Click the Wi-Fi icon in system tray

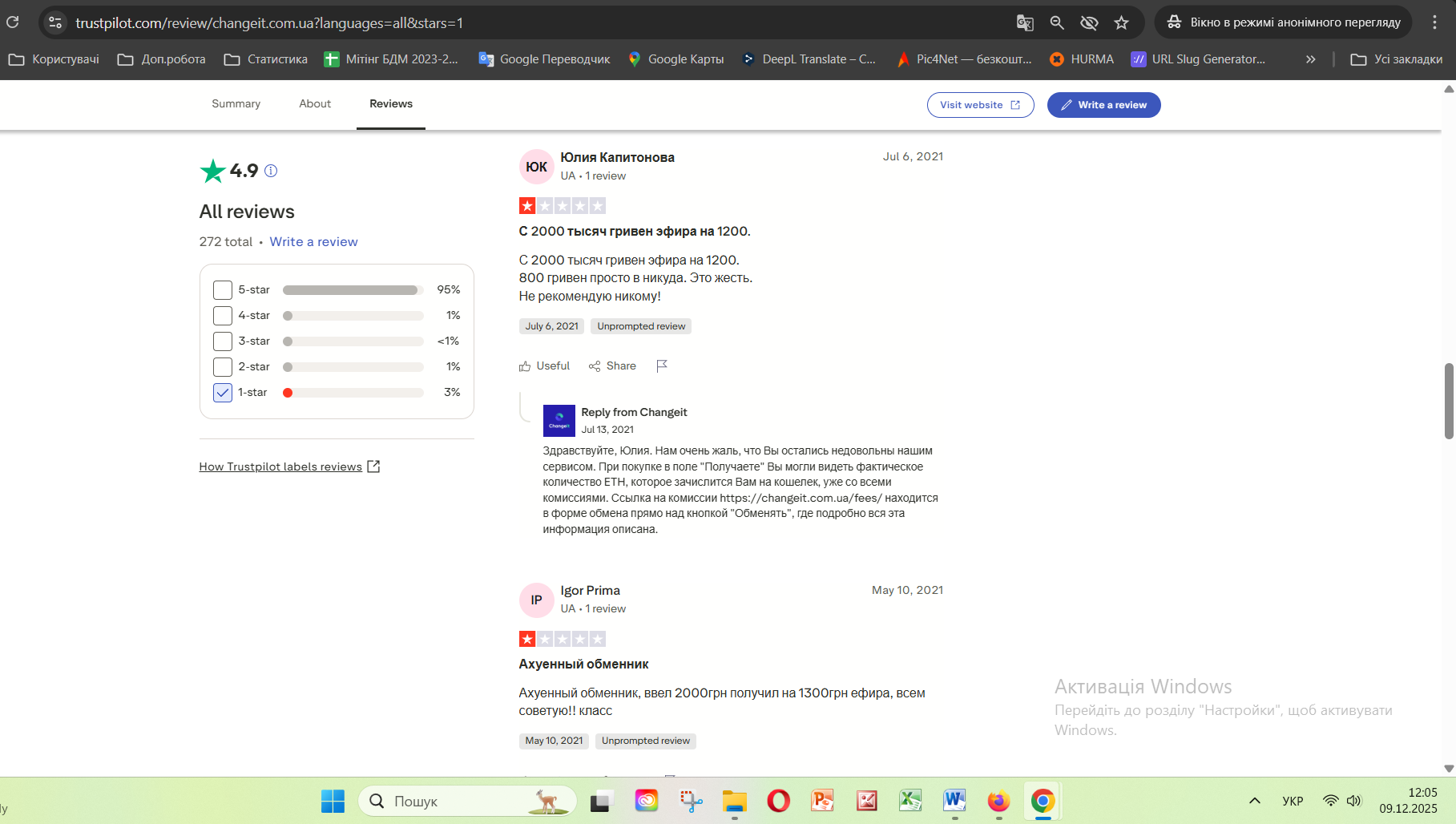[1331, 801]
